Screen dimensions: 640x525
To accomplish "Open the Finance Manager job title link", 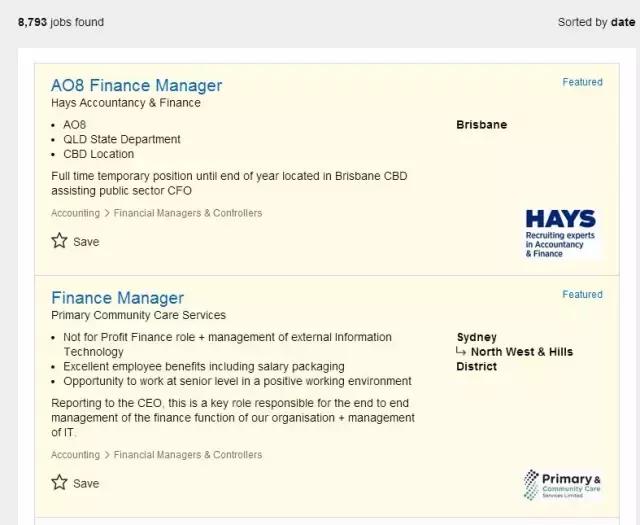I will 117,298.
